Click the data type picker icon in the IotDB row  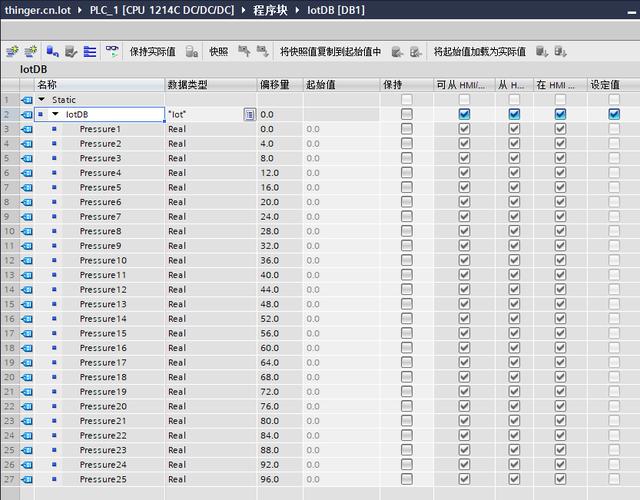point(249,115)
